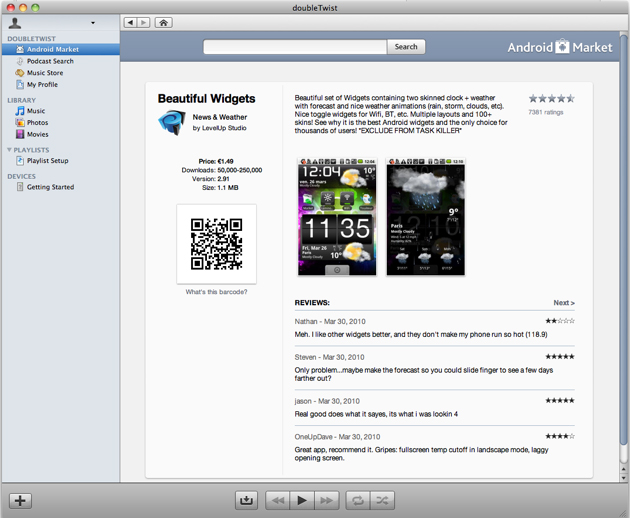Open the user account dropdown arrow
Viewport: 630px width, 518px height.
pyautogui.click(x=93, y=23)
